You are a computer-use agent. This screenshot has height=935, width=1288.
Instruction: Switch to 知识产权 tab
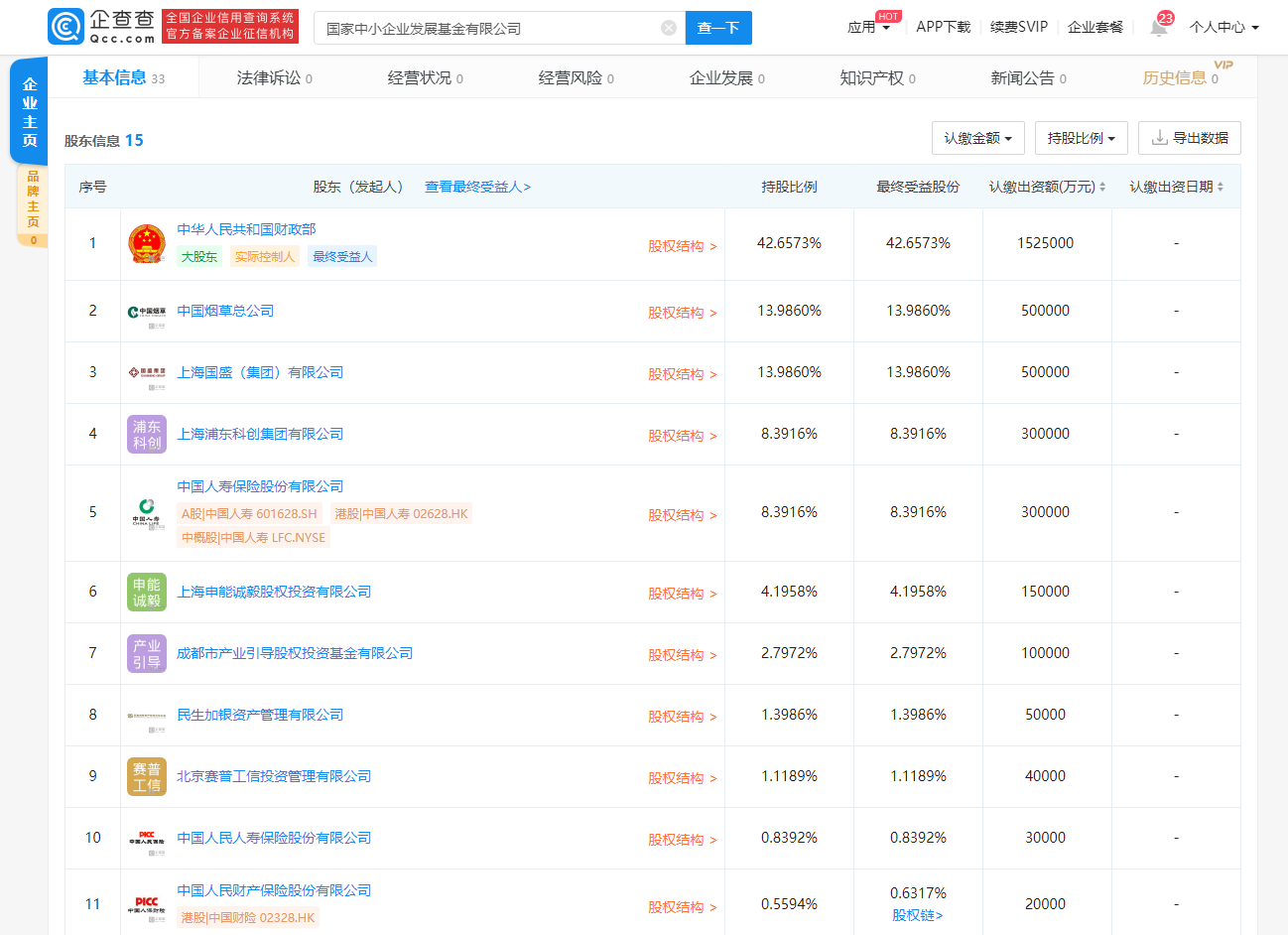pyautogui.click(x=878, y=77)
